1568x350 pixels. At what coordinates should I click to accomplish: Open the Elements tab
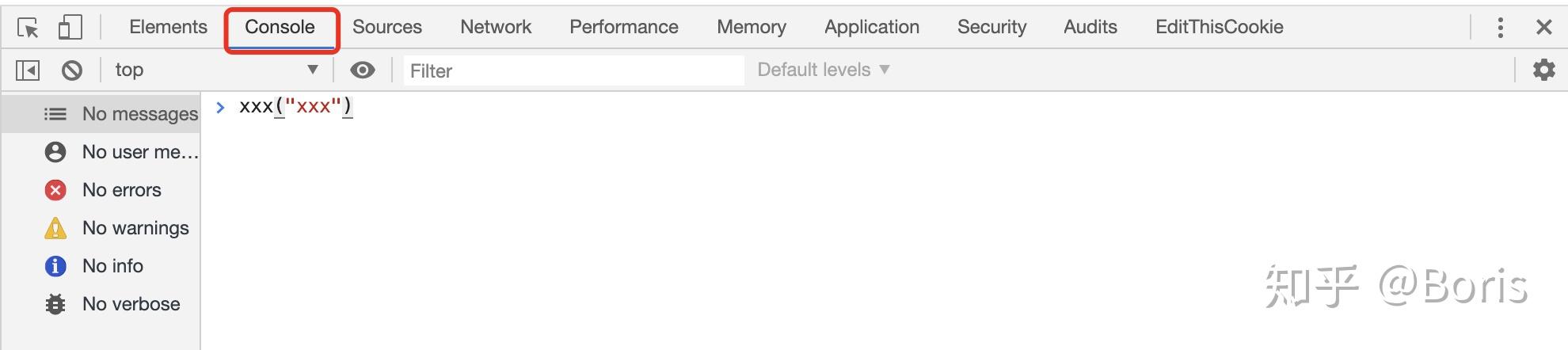pos(168,27)
